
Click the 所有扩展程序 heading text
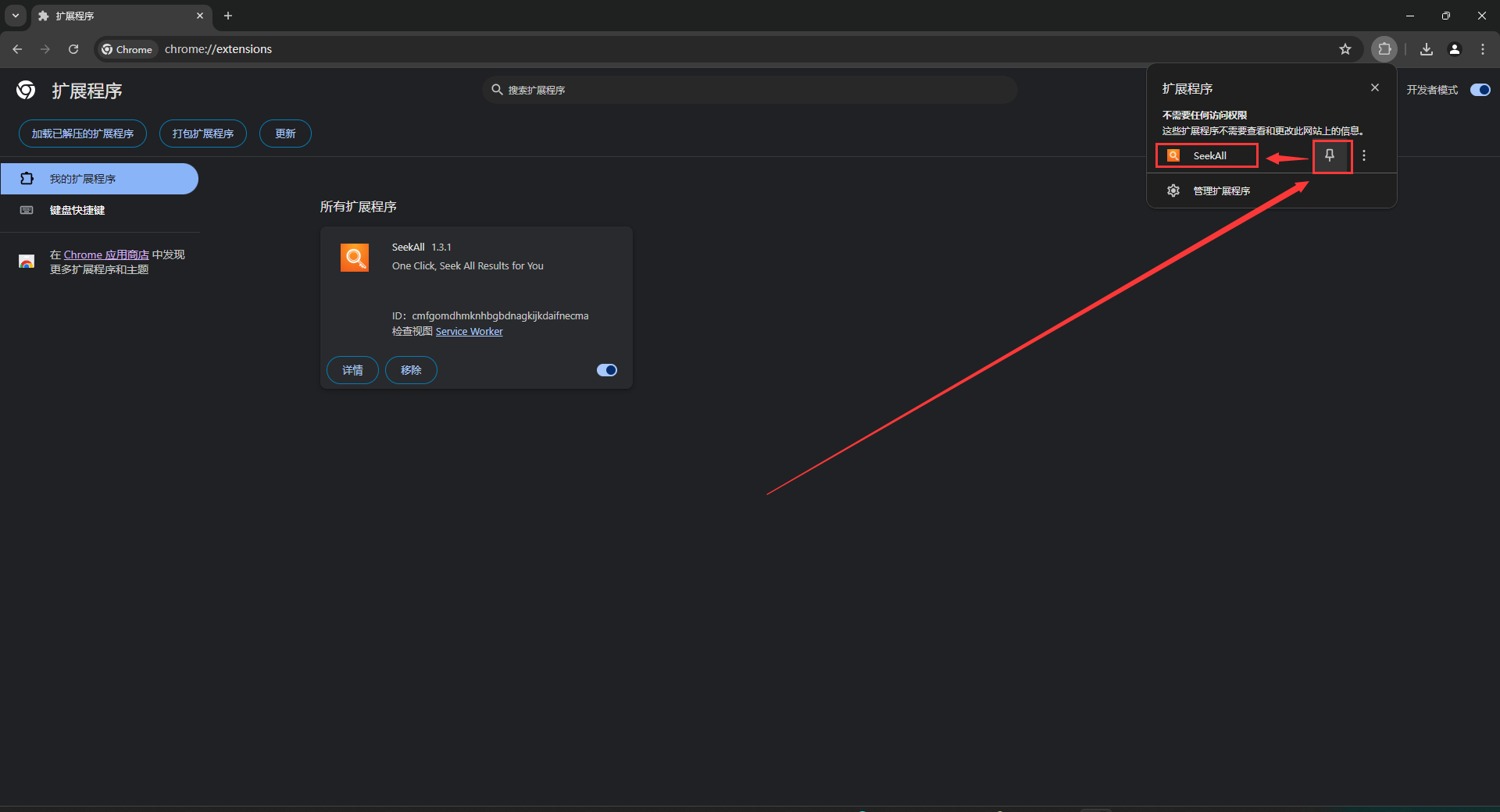click(358, 207)
